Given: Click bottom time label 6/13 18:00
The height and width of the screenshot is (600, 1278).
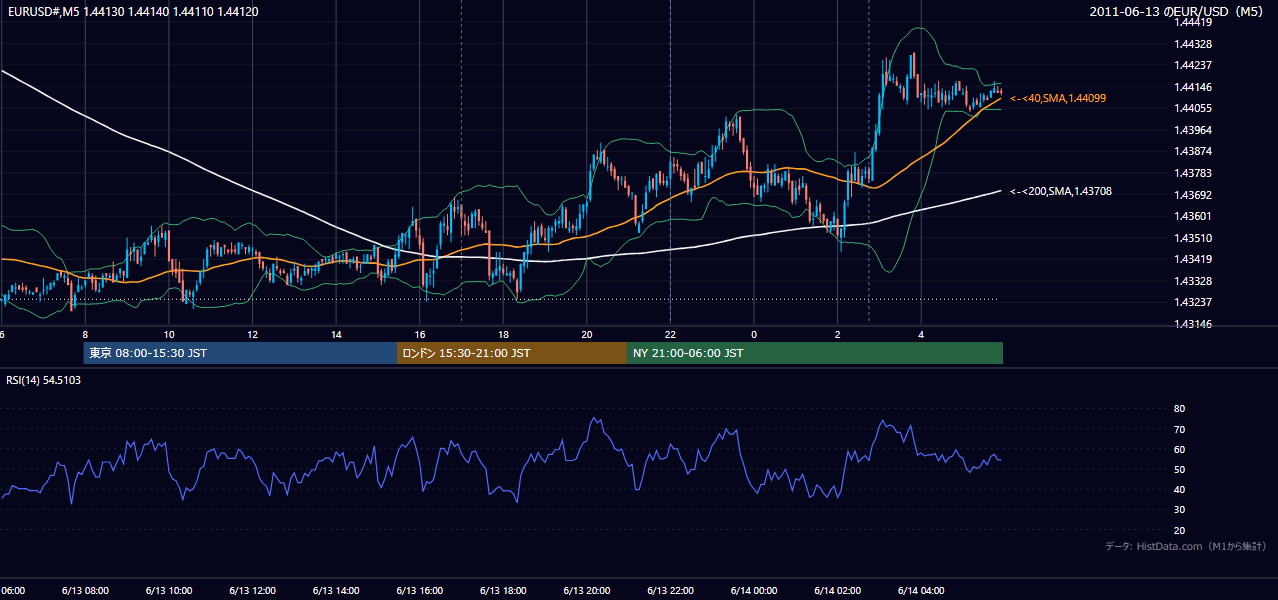Looking at the screenshot, I should click(x=503, y=590).
